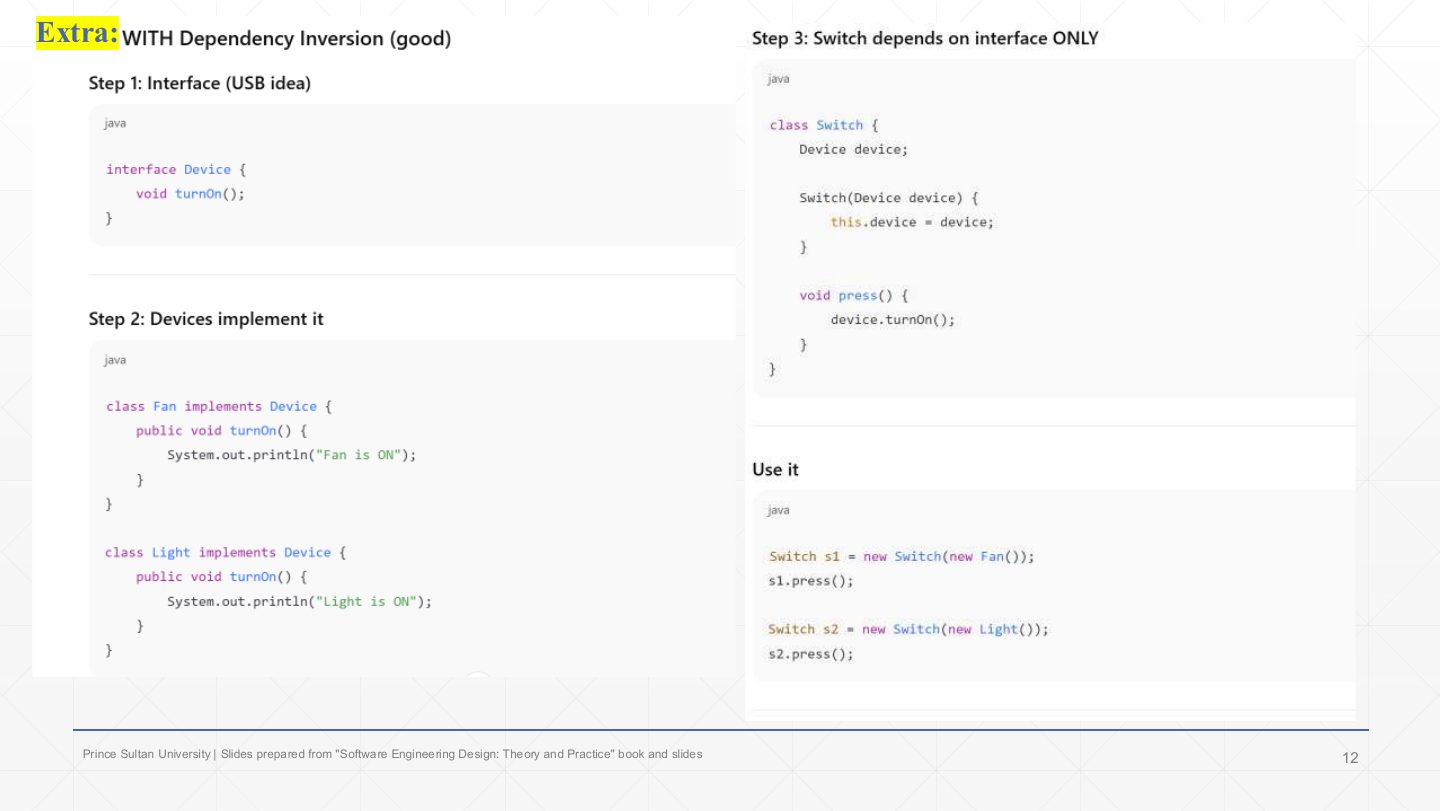
Task: Click "public void turnOn() {" inside class Light
Action: 221,577
